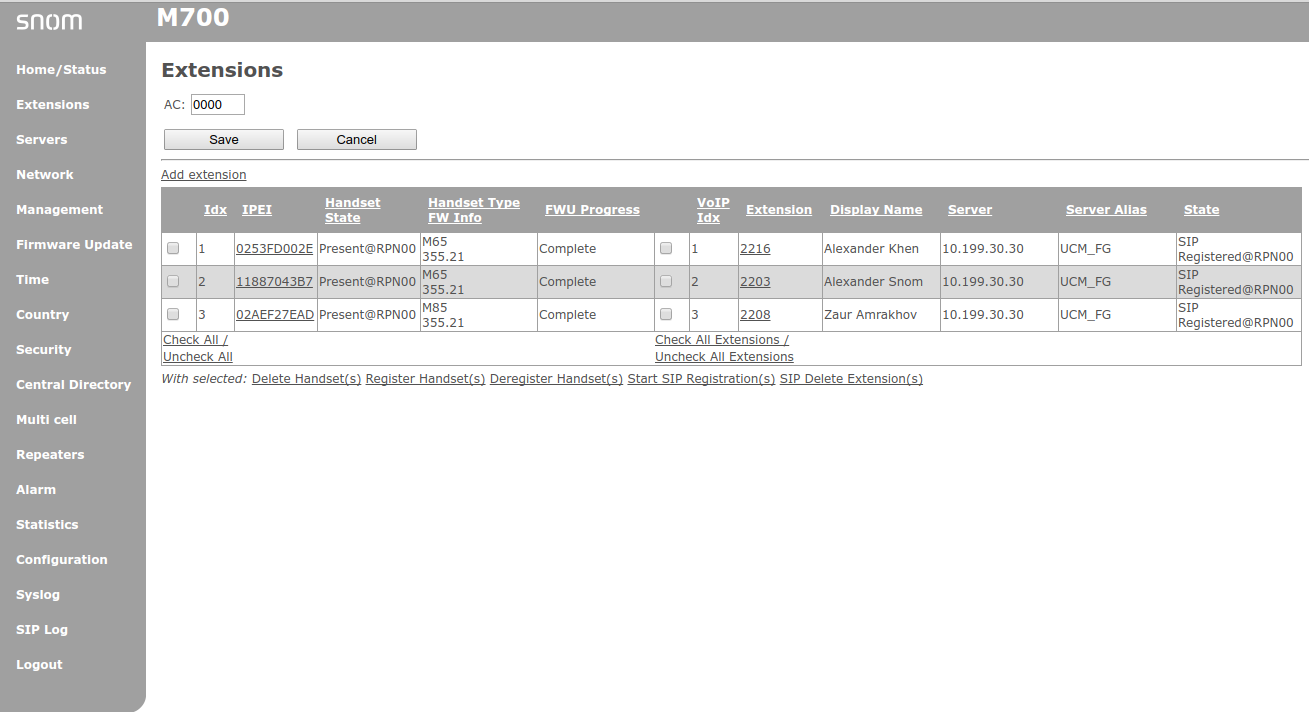Focus the AC code input field
1309x718 pixels.
pos(218,104)
